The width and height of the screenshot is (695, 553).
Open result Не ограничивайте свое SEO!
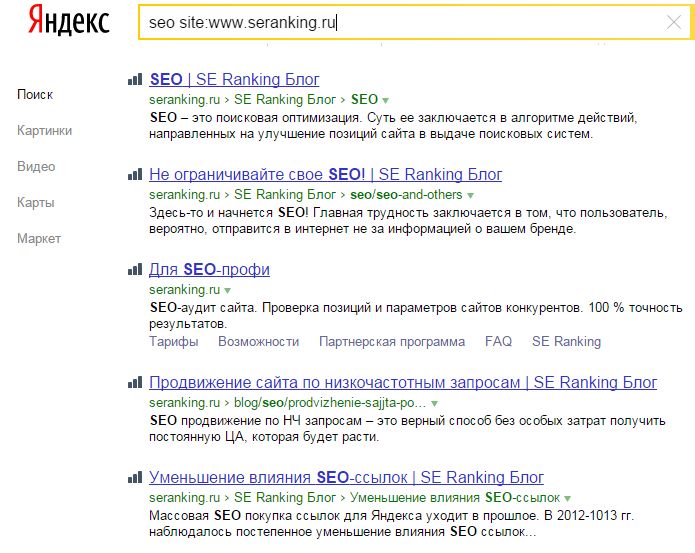click(x=325, y=175)
